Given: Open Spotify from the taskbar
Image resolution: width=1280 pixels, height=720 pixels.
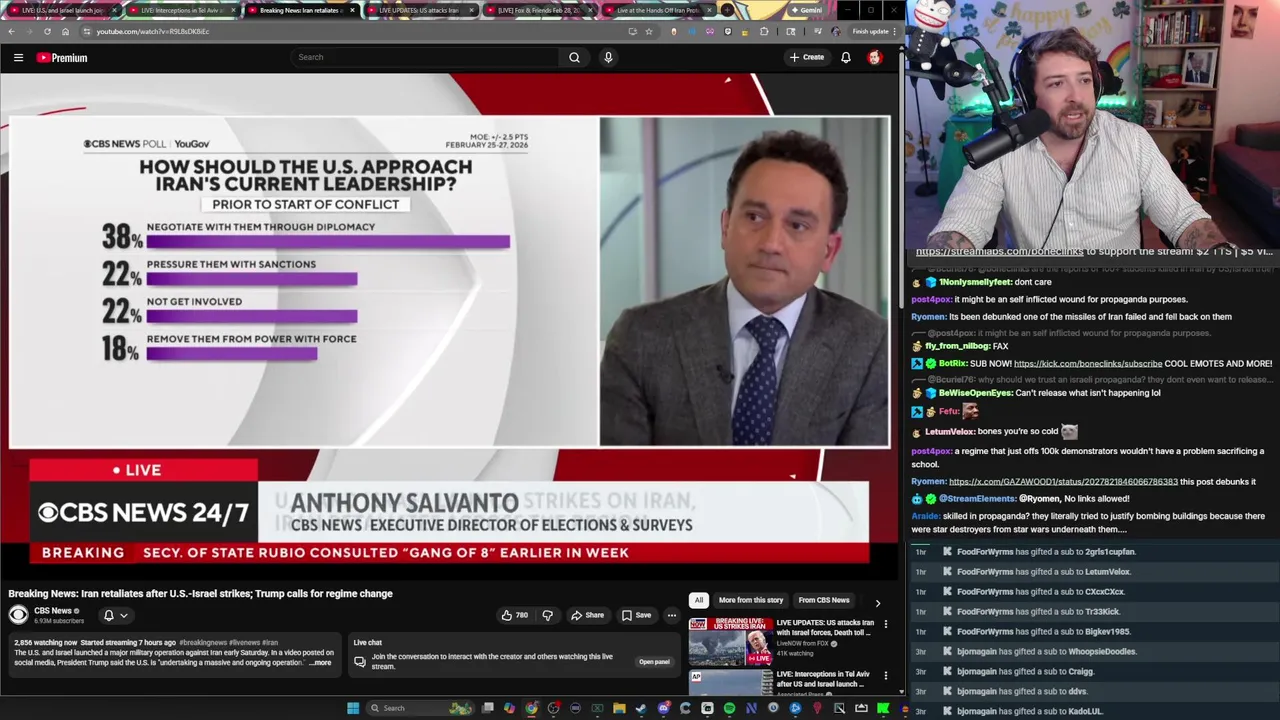Looking at the screenshot, I should tap(729, 708).
